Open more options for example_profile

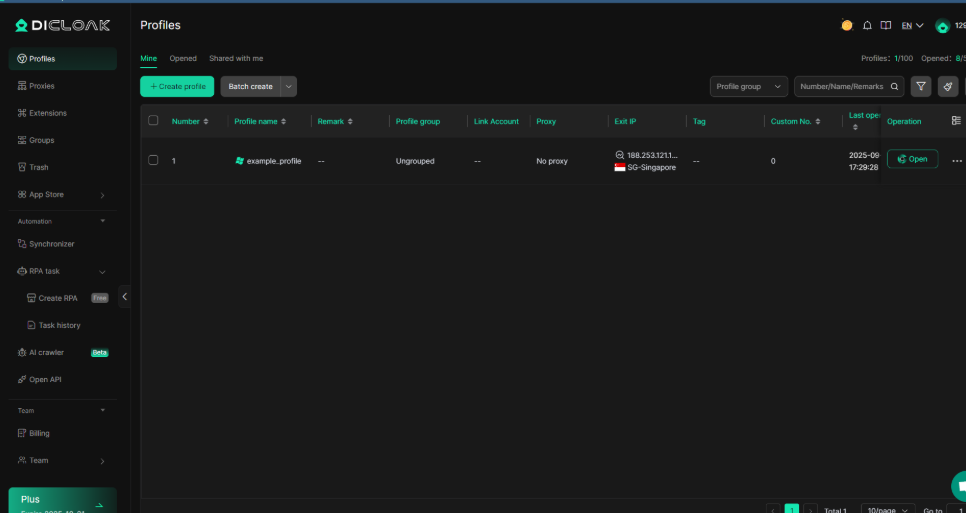click(957, 161)
